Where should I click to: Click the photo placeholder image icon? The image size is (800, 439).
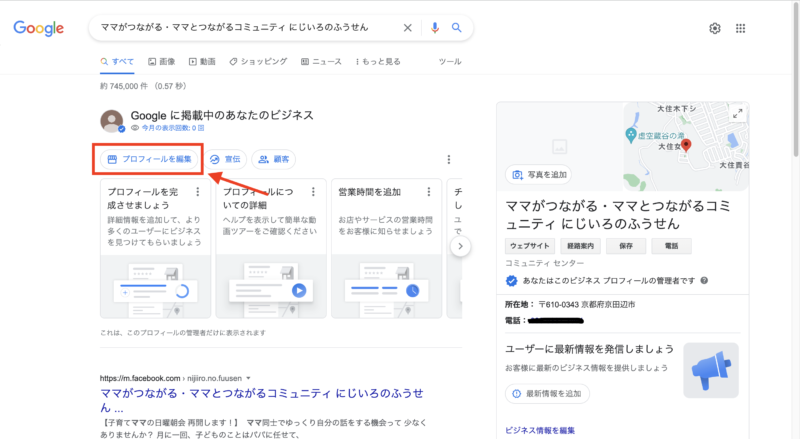click(x=559, y=147)
